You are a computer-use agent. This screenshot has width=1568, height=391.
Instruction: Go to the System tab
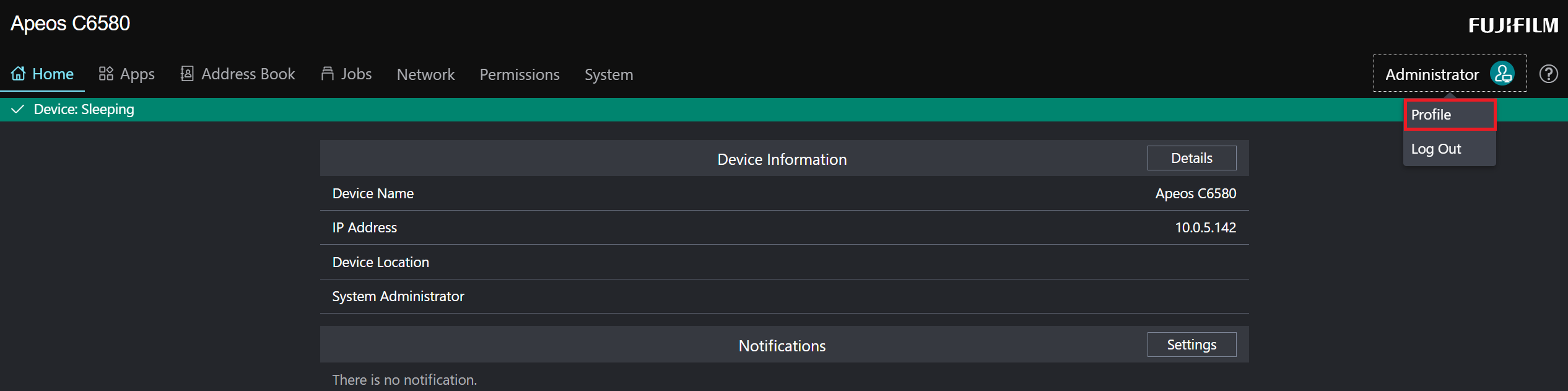tap(608, 74)
